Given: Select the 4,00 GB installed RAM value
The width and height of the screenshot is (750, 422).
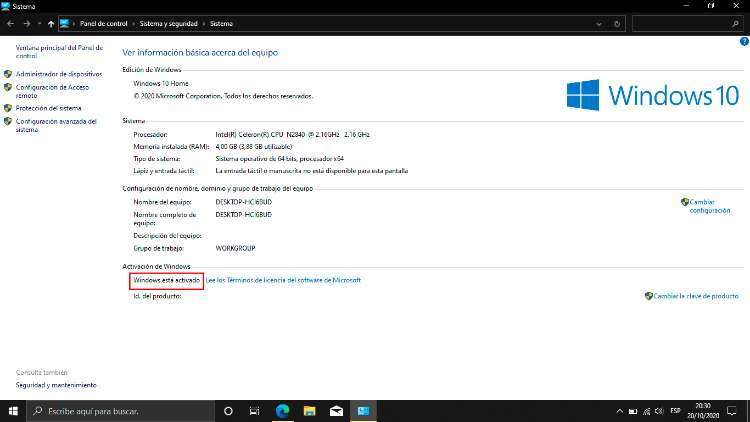Looking at the screenshot, I should [x=254, y=146].
